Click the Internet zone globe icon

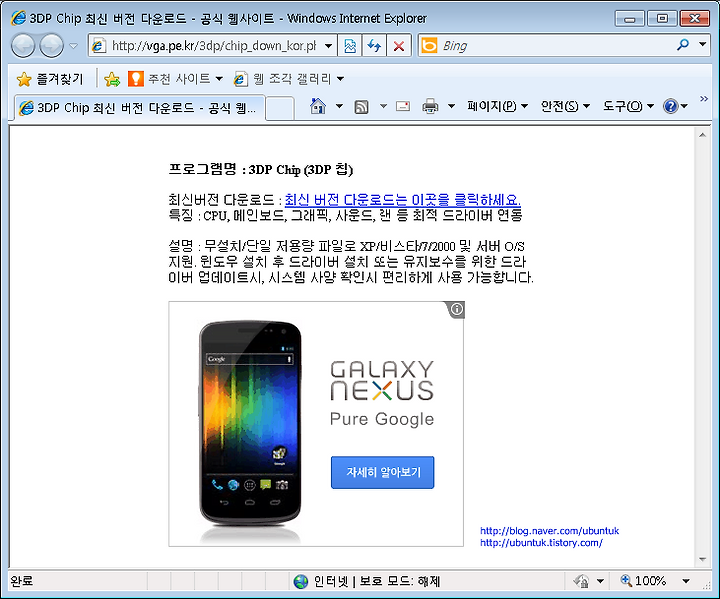click(x=301, y=582)
